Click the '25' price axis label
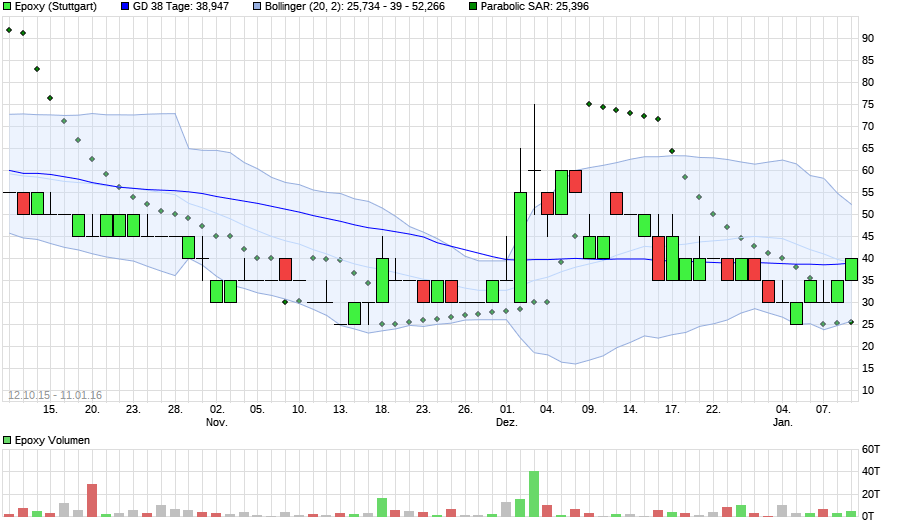Image resolution: width=900 pixels, height=526 pixels. point(868,324)
